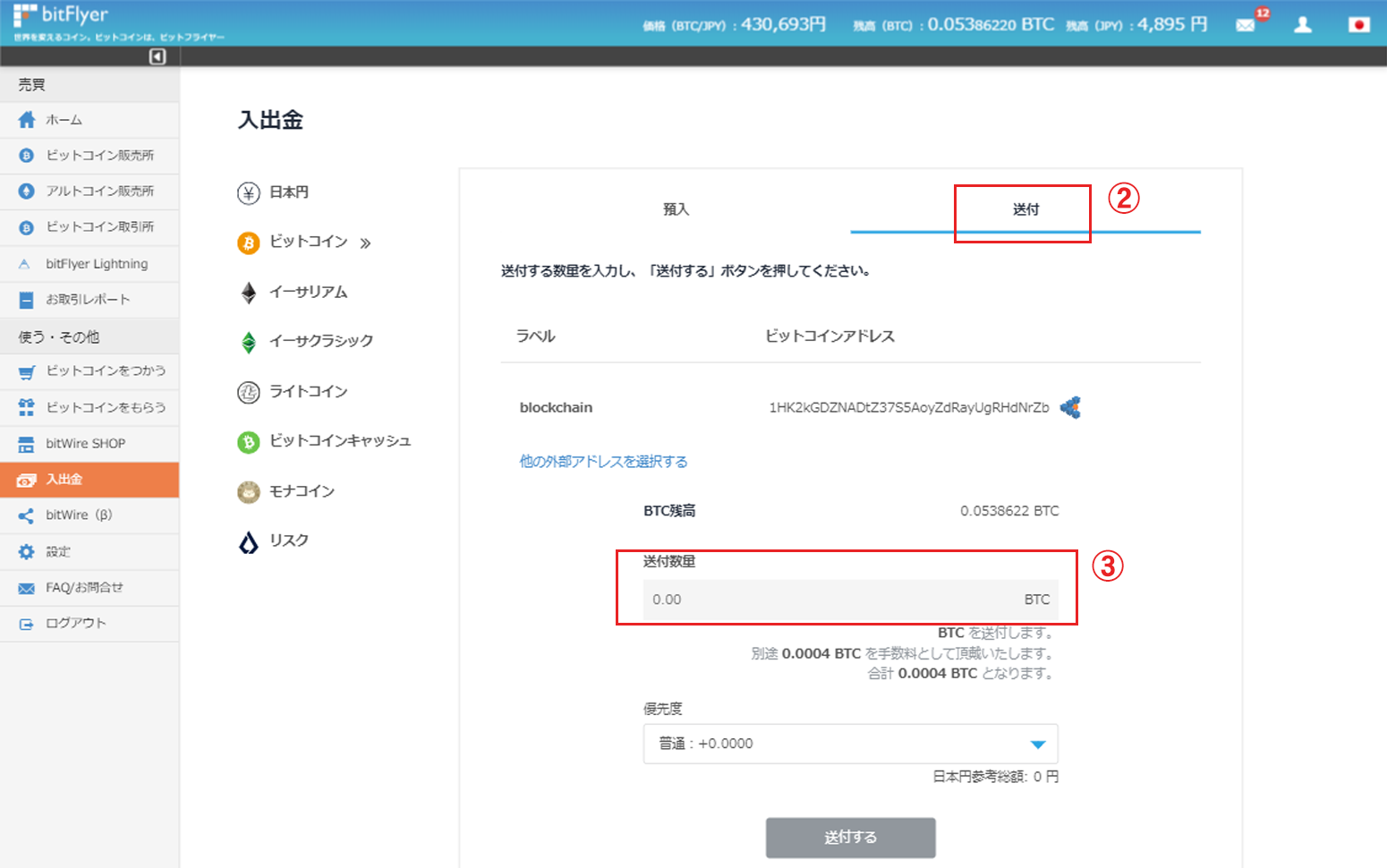
Task: Click the bitWire SHOP store icon
Action: pos(27,444)
